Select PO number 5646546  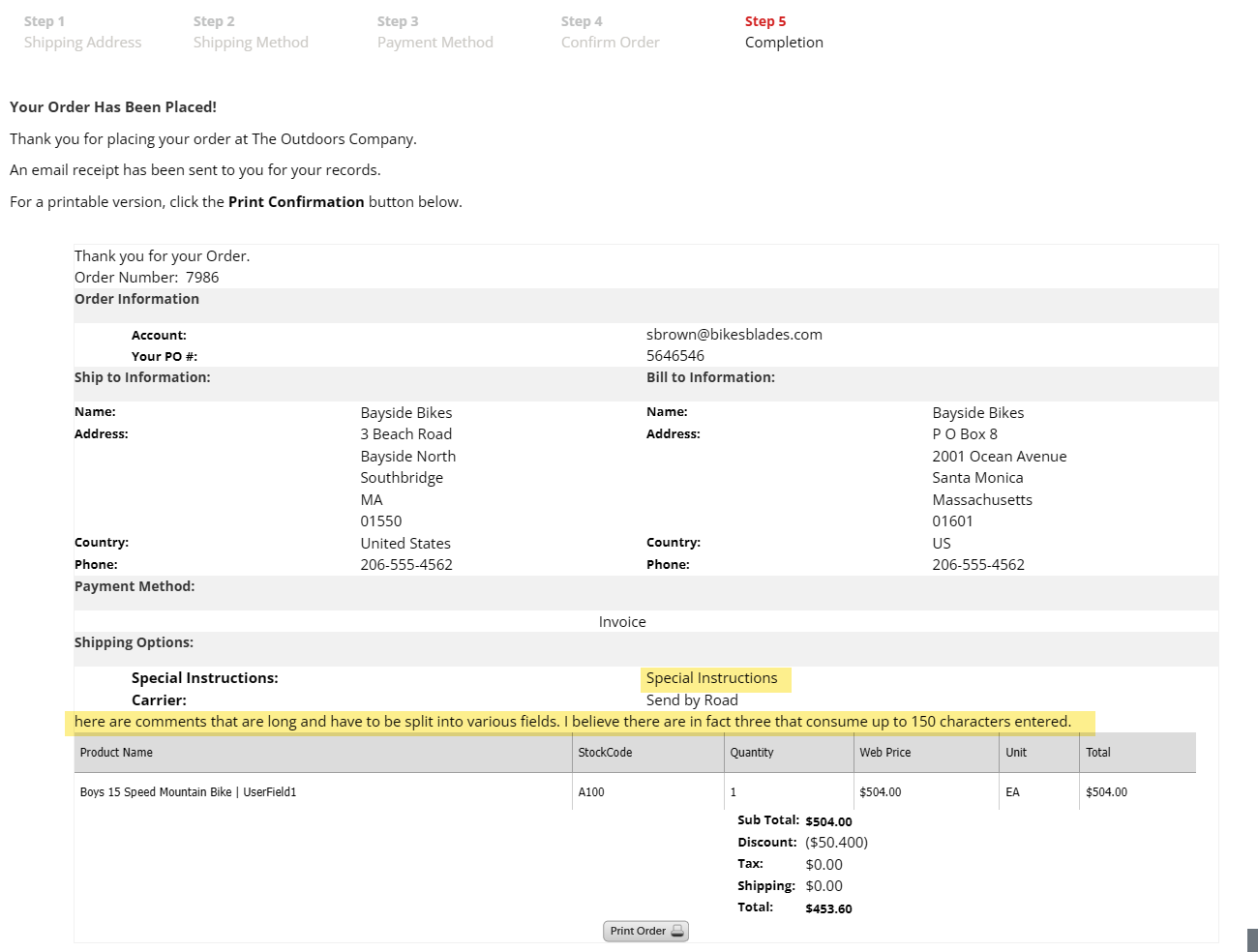[674, 356]
